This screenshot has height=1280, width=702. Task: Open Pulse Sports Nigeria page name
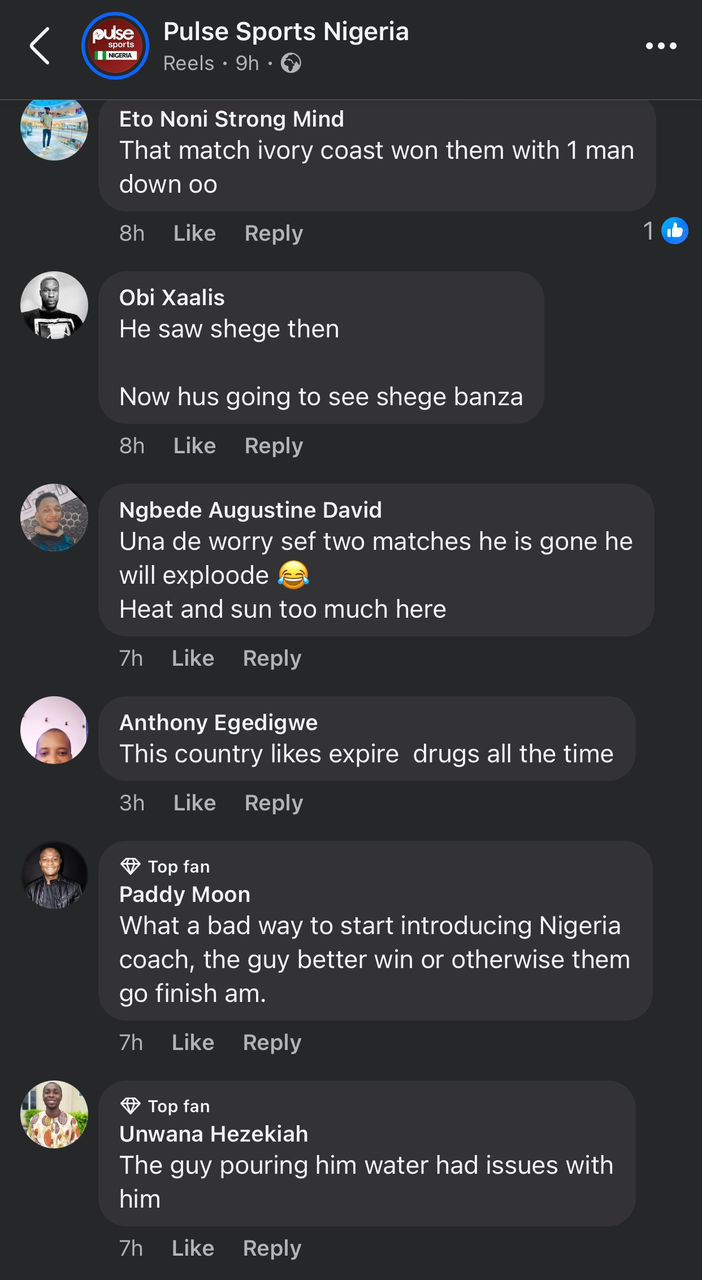tap(286, 32)
